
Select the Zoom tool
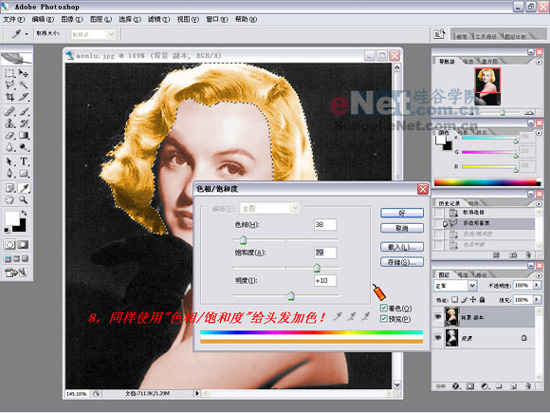pyautogui.click(x=23, y=200)
